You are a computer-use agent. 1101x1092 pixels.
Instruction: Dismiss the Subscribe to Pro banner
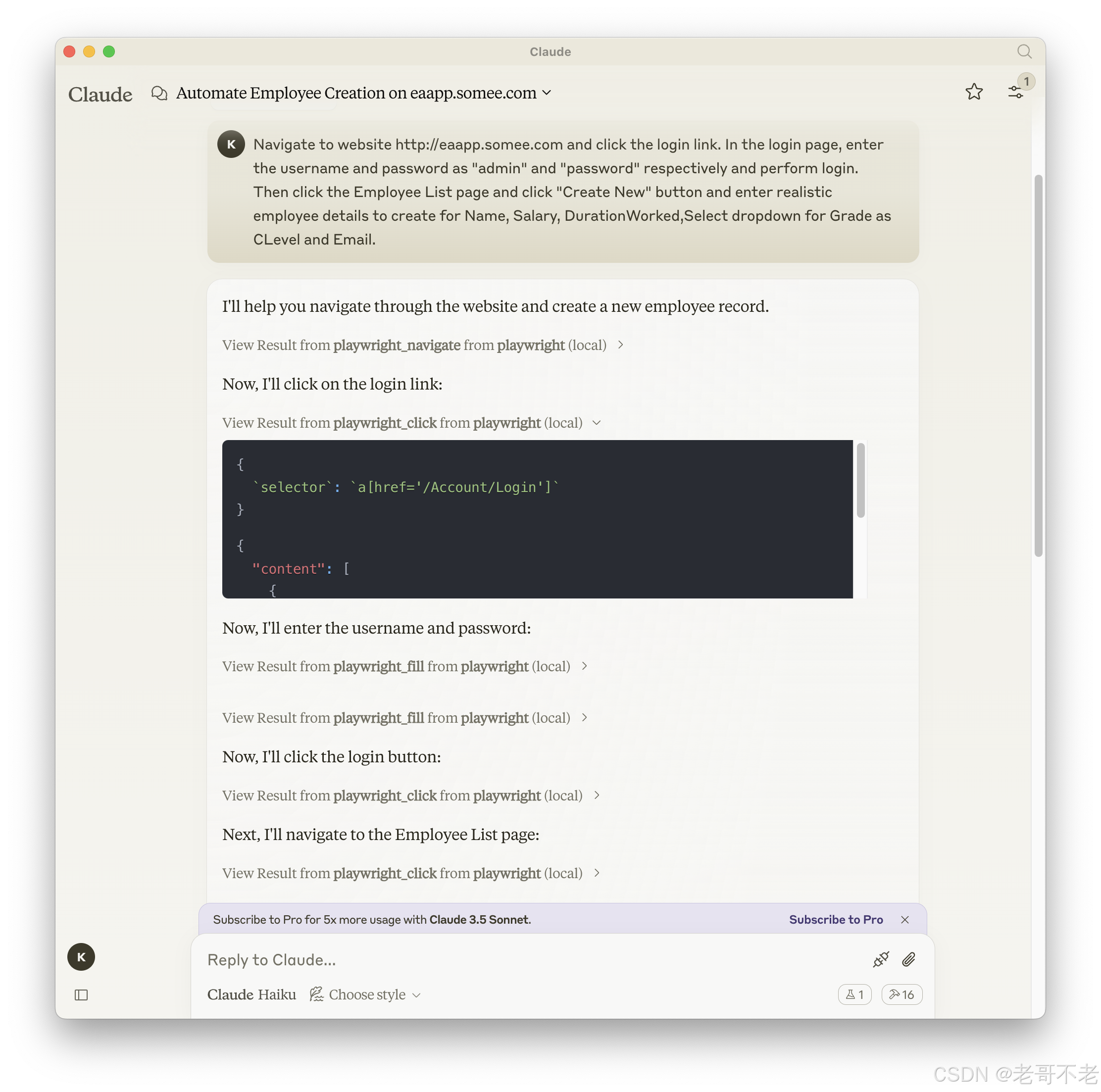[904, 919]
